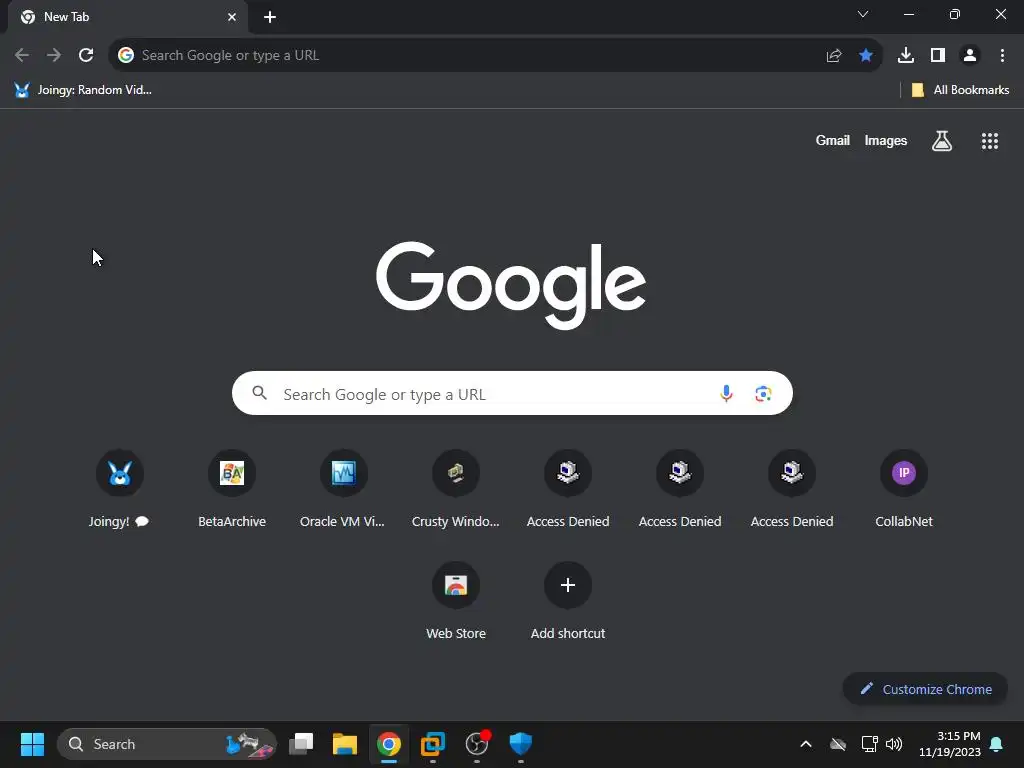Click the Chrome icon in taskbar
This screenshot has width=1024, height=768.
coord(389,744)
